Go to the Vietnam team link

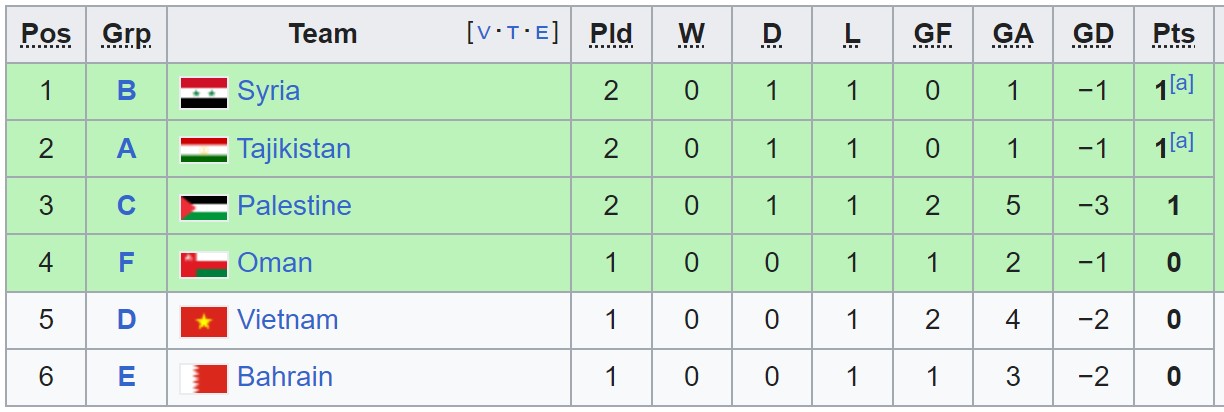(x=287, y=320)
